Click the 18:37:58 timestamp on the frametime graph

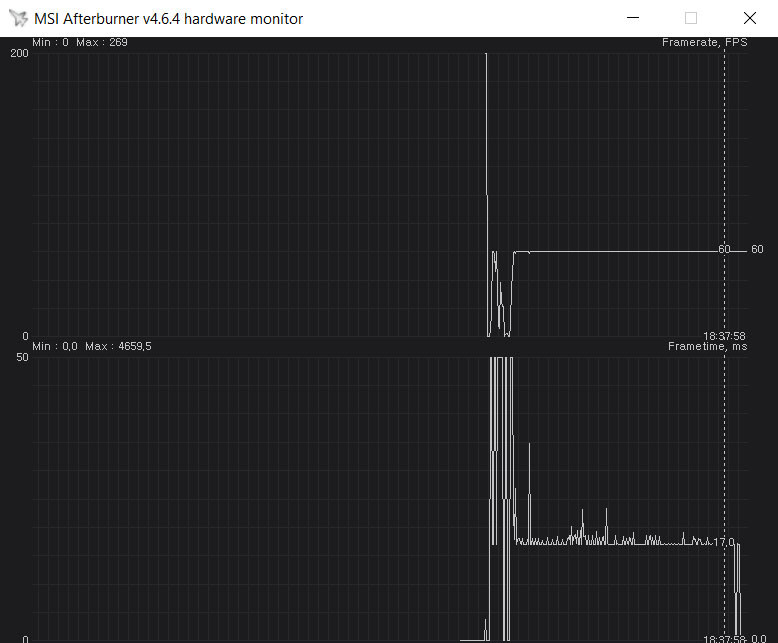724,639
